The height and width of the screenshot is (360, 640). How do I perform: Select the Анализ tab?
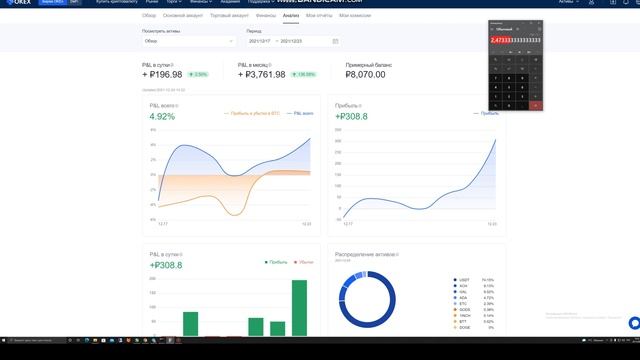coord(291,16)
